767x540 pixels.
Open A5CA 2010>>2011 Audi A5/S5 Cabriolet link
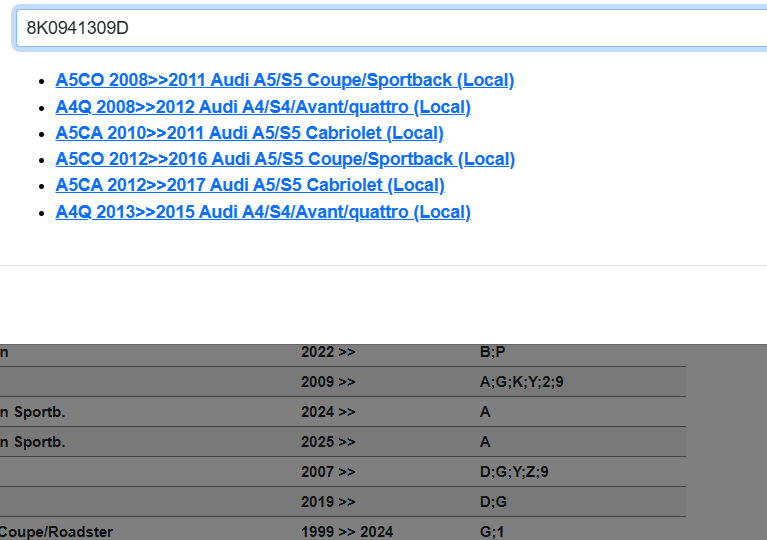(x=249, y=133)
